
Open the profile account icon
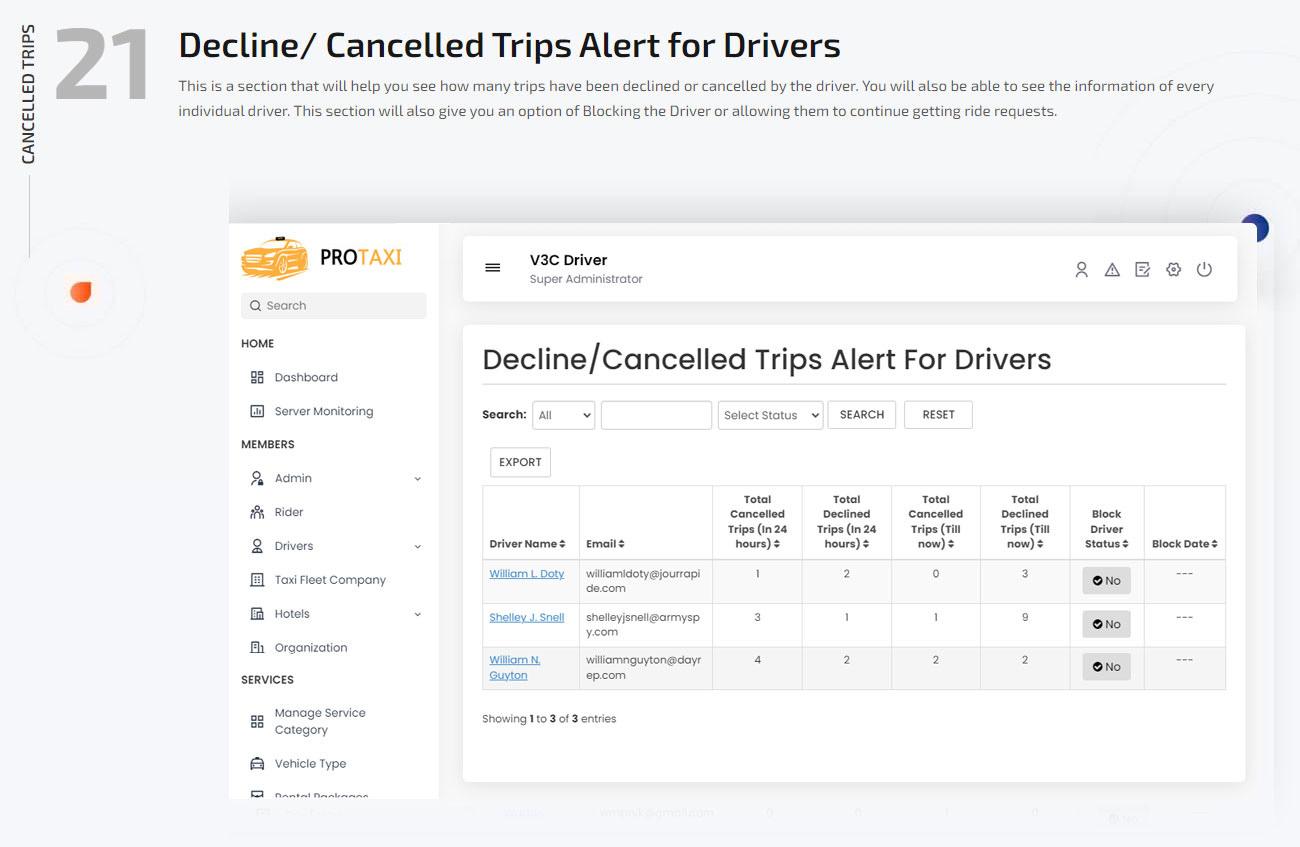[x=1082, y=269]
